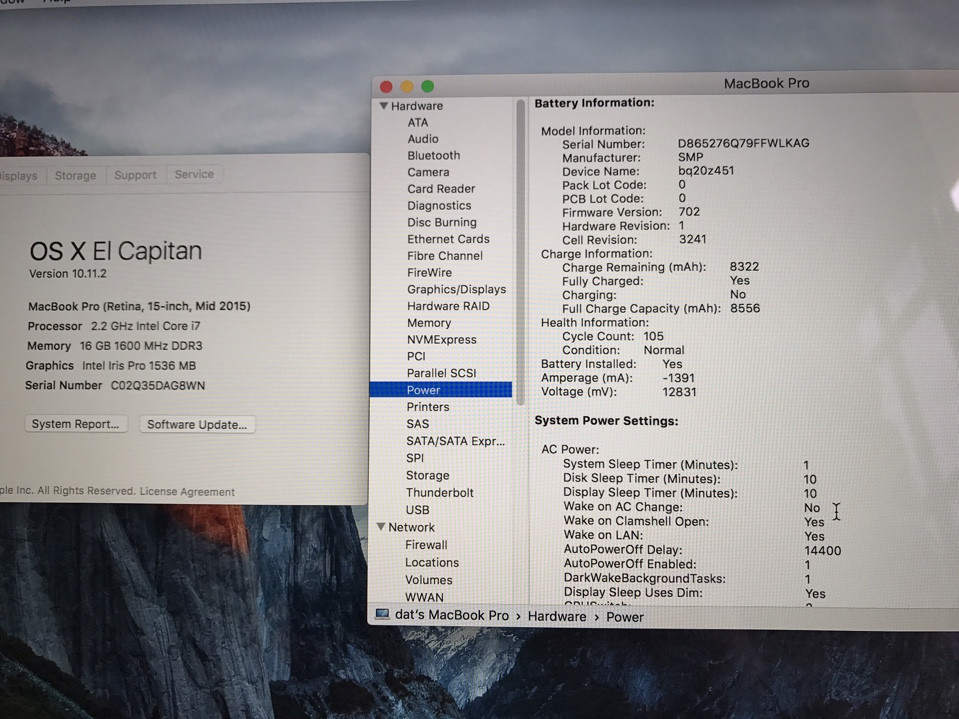Open the FireWire entry
This screenshot has width=959, height=719.
point(429,273)
